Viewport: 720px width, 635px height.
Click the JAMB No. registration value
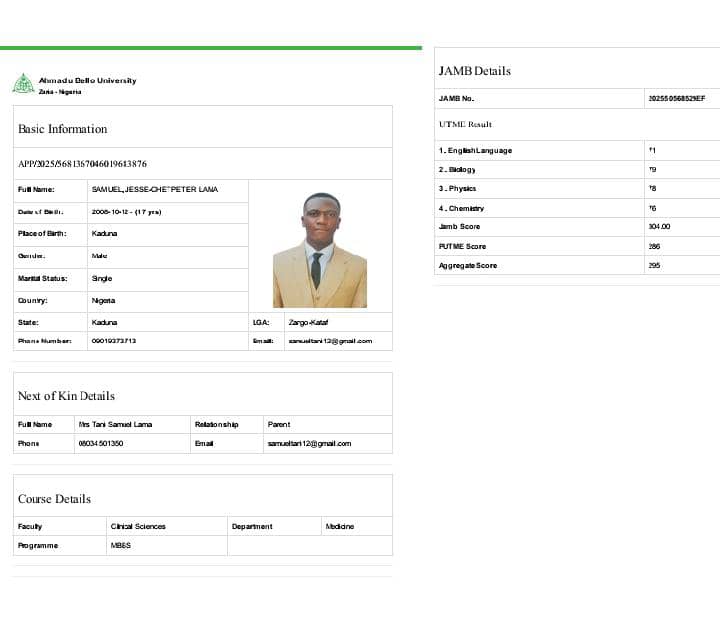(677, 98)
